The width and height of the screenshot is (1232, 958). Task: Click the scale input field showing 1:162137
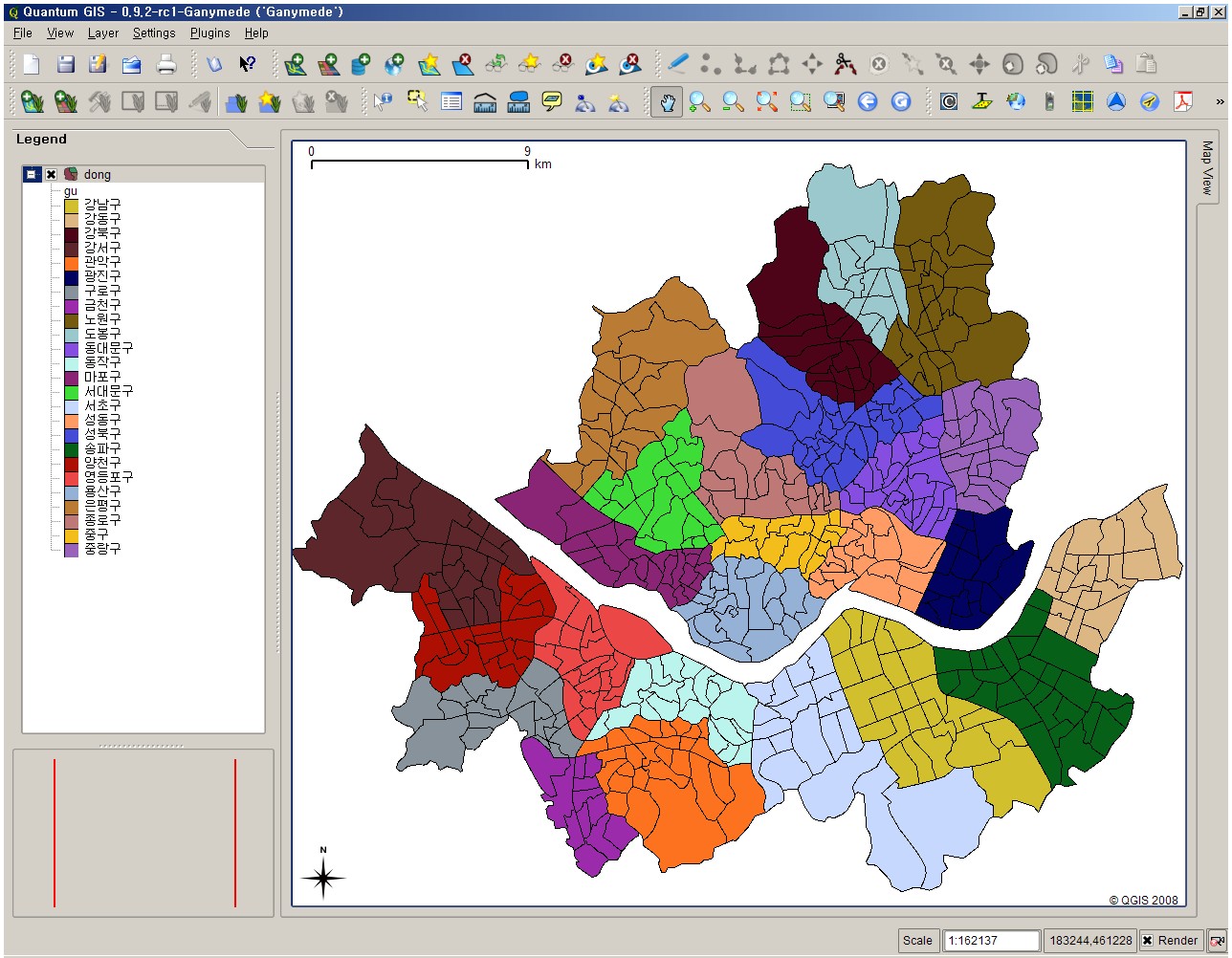991,941
